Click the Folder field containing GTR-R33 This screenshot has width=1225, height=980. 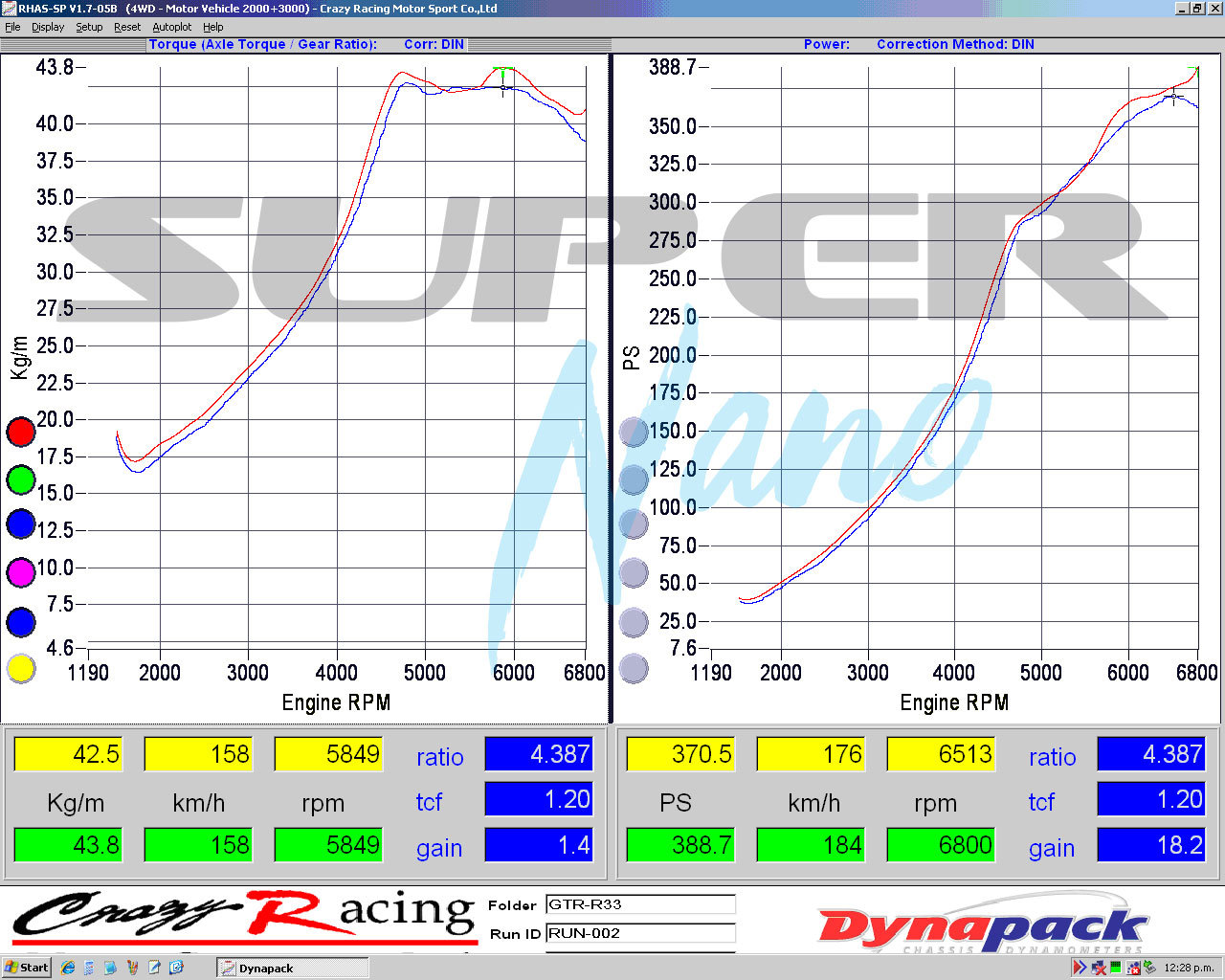[639, 904]
